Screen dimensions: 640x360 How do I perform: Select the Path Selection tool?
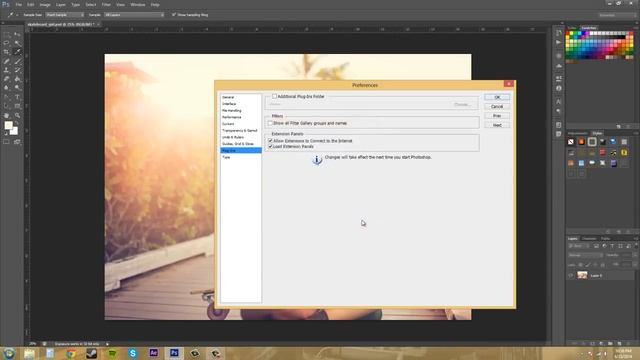click(6, 106)
